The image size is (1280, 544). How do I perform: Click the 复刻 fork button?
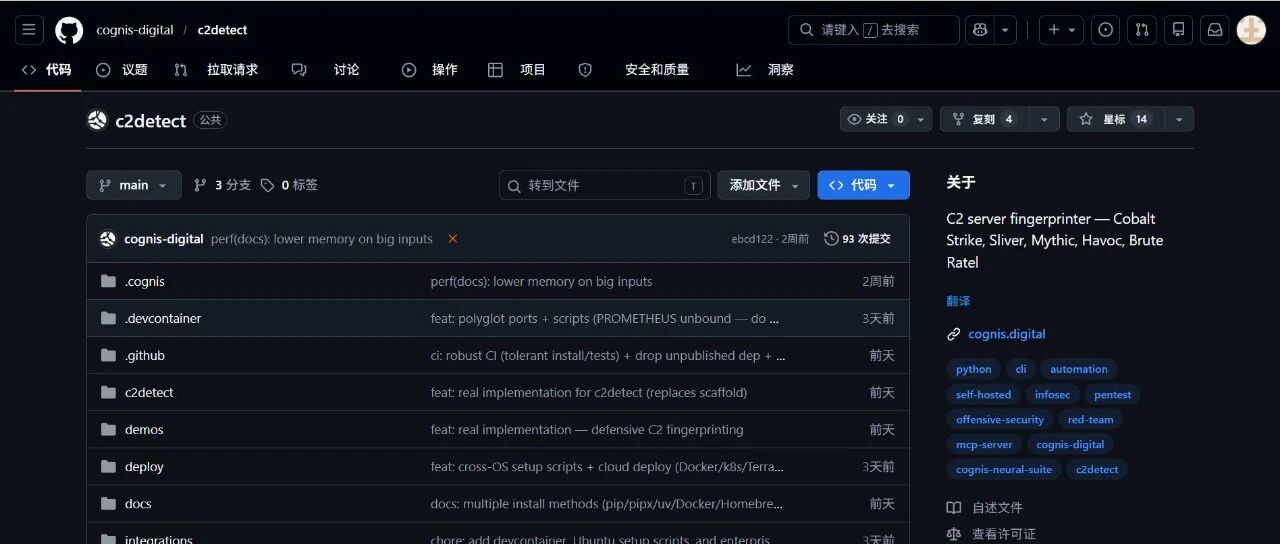click(x=983, y=119)
